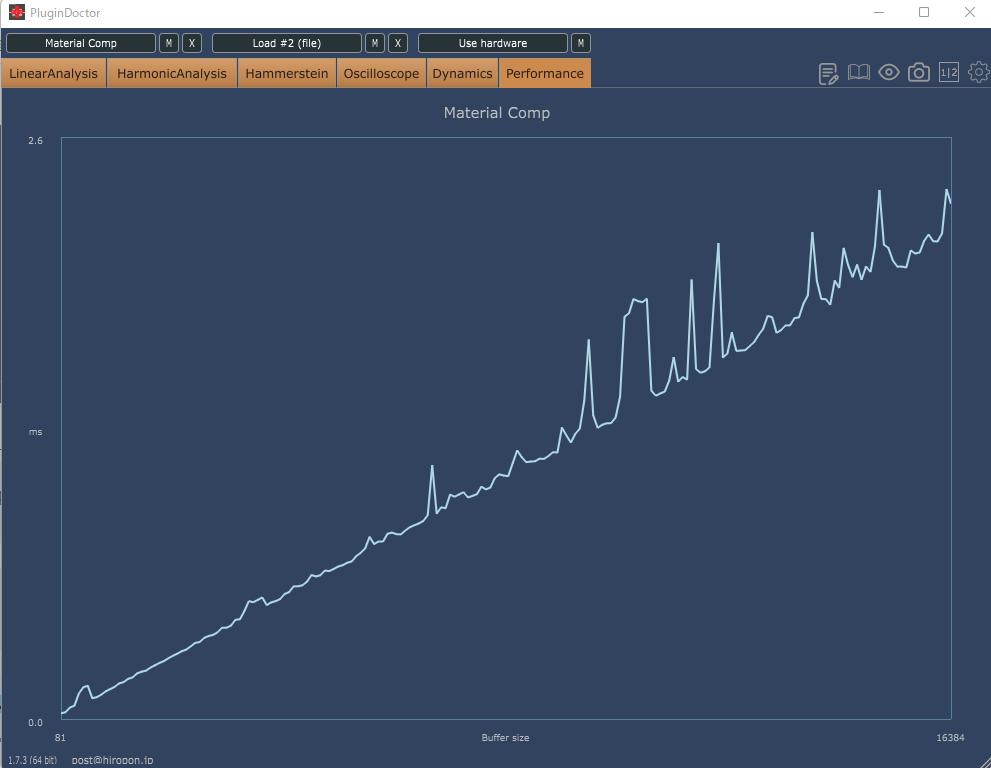The image size is (991, 768).
Task: Click the Use hardware button
Action: pos(493,43)
